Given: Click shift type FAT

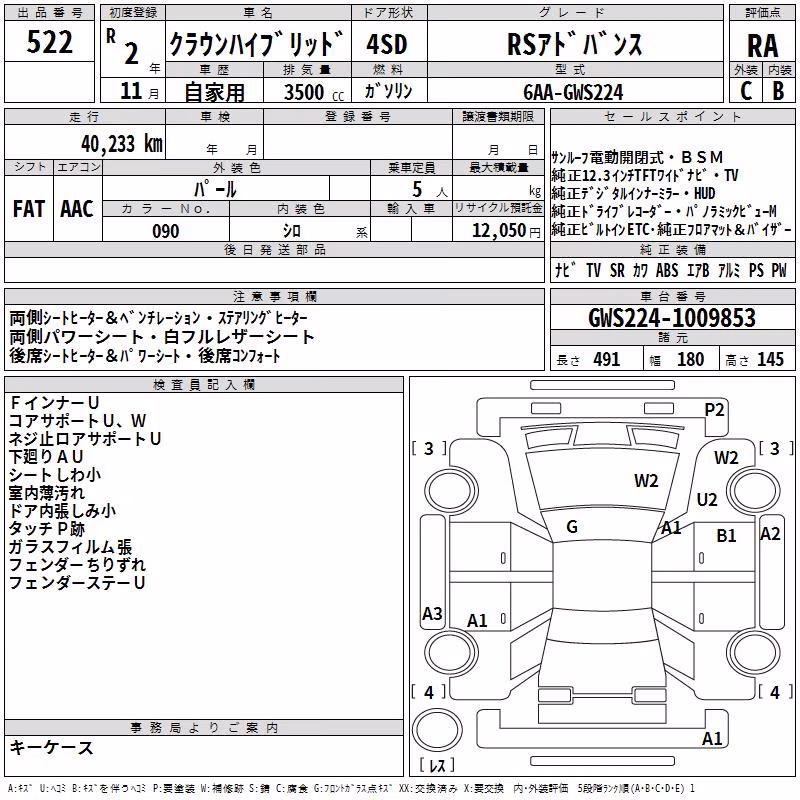Looking at the screenshot, I should [x=29, y=209].
